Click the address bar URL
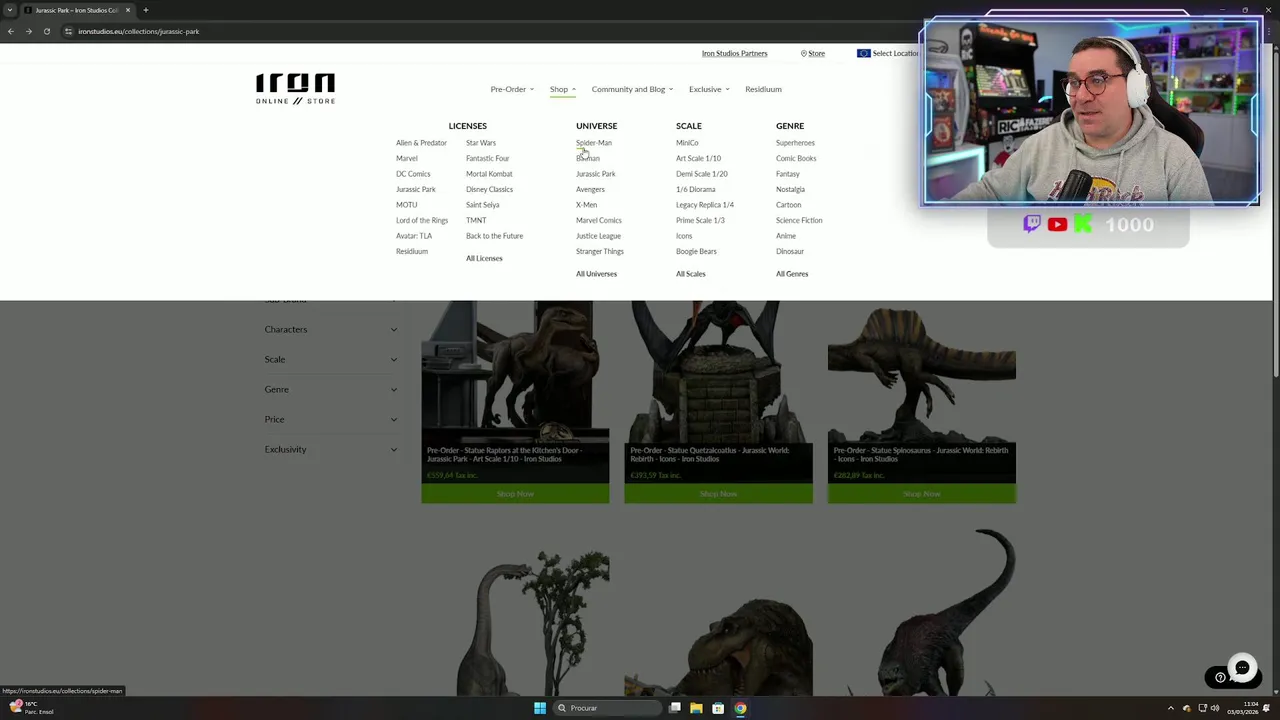 [139, 31]
